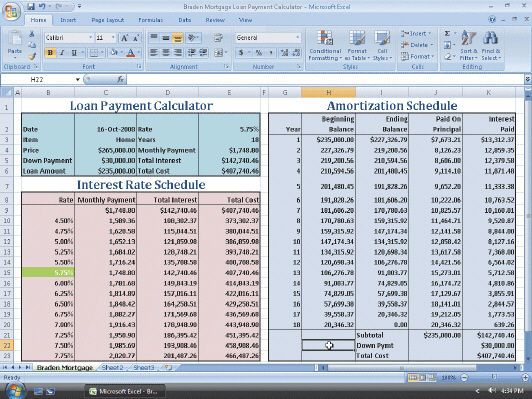532x399 pixels.
Task: Switch to the Insert ribbon tab
Action: [x=68, y=20]
